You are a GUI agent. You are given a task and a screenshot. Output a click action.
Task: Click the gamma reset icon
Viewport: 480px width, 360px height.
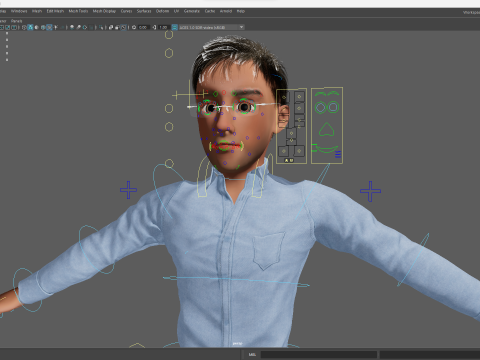154,27
